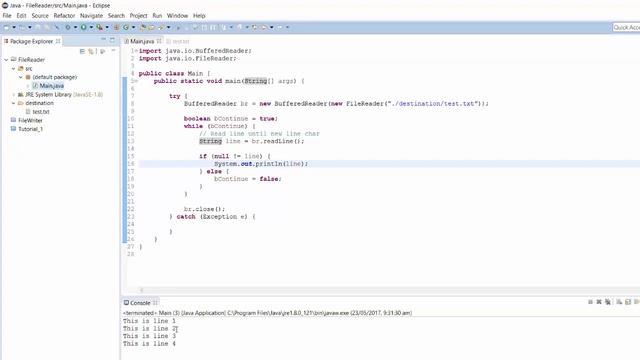Viewport: 640px width, 360px height.
Task: Switch to the test.txt editor tab
Action: (x=178, y=41)
